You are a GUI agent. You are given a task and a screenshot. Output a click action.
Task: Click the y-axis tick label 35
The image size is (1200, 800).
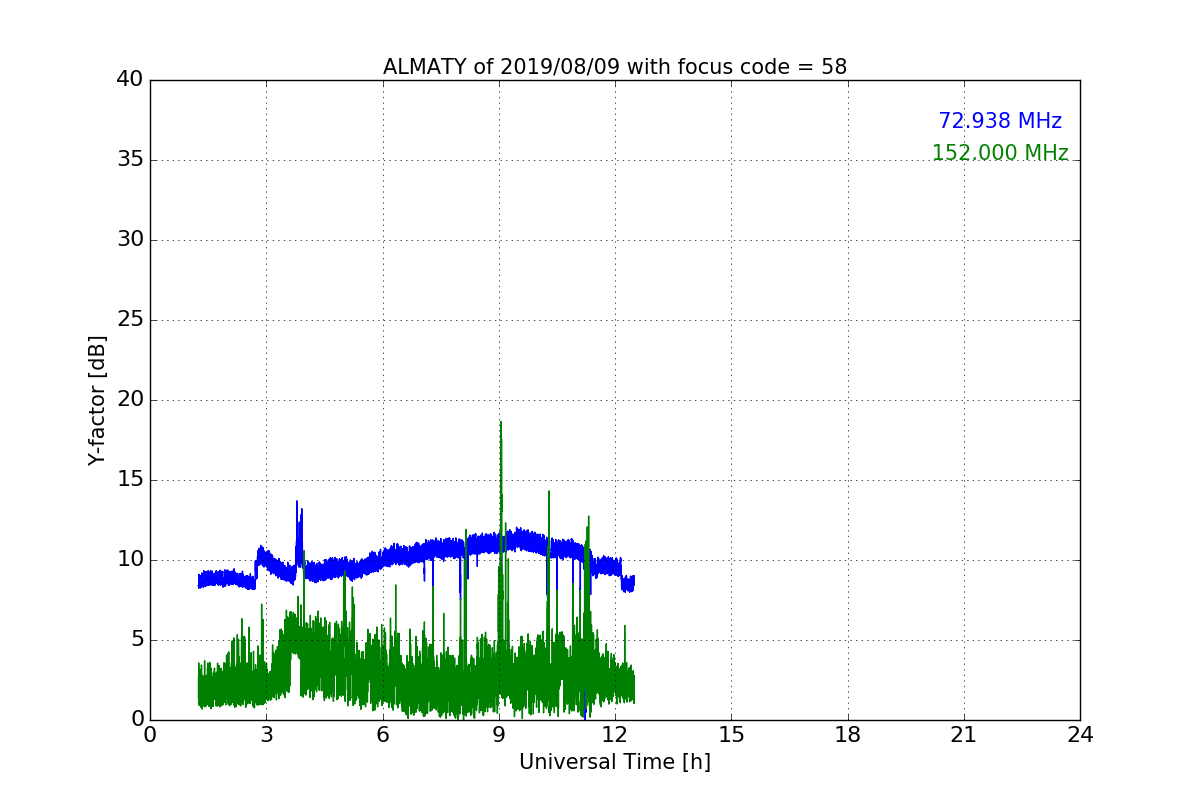point(130,160)
